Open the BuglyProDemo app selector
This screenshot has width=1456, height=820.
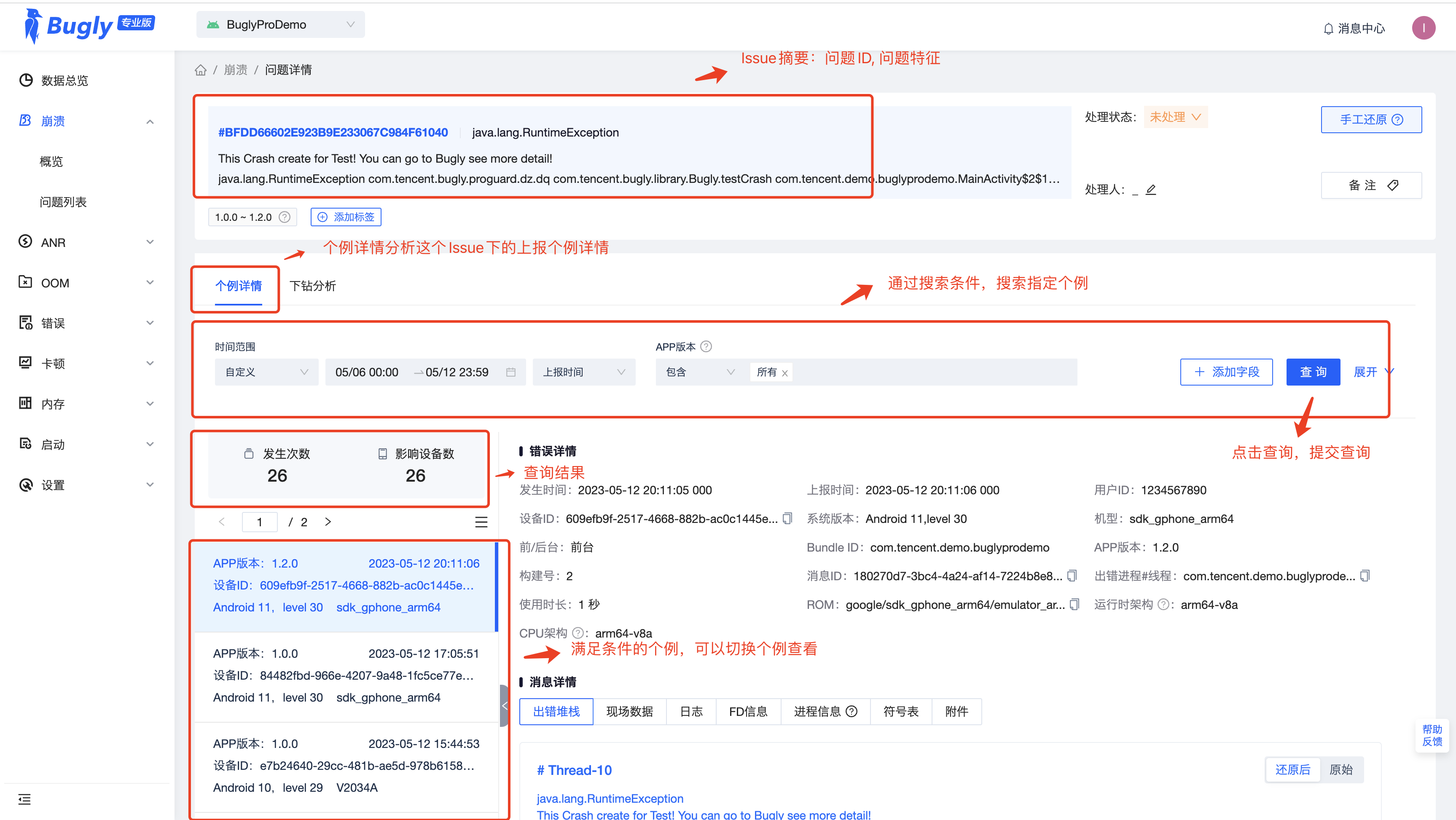[x=280, y=24]
